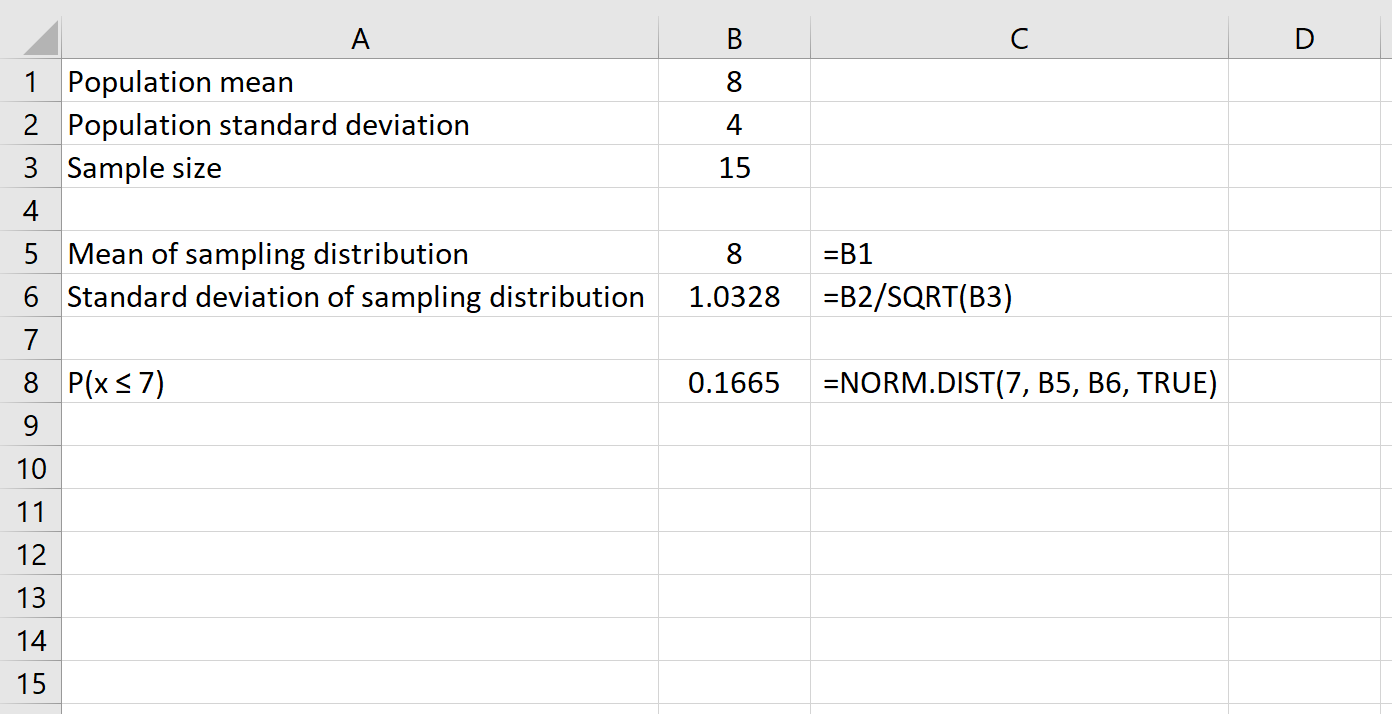The image size is (1392, 714).
Task: Select column header B
Action: pos(733,38)
